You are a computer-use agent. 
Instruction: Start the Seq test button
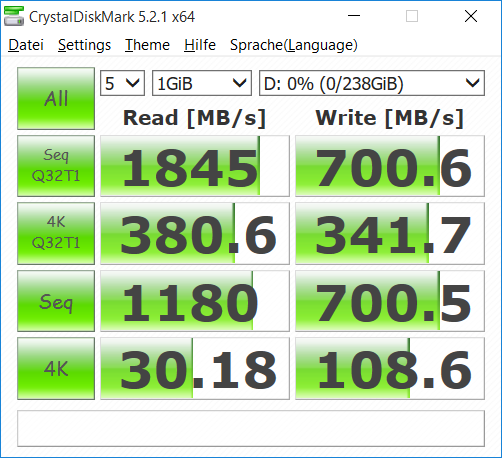click(x=56, y=301)
